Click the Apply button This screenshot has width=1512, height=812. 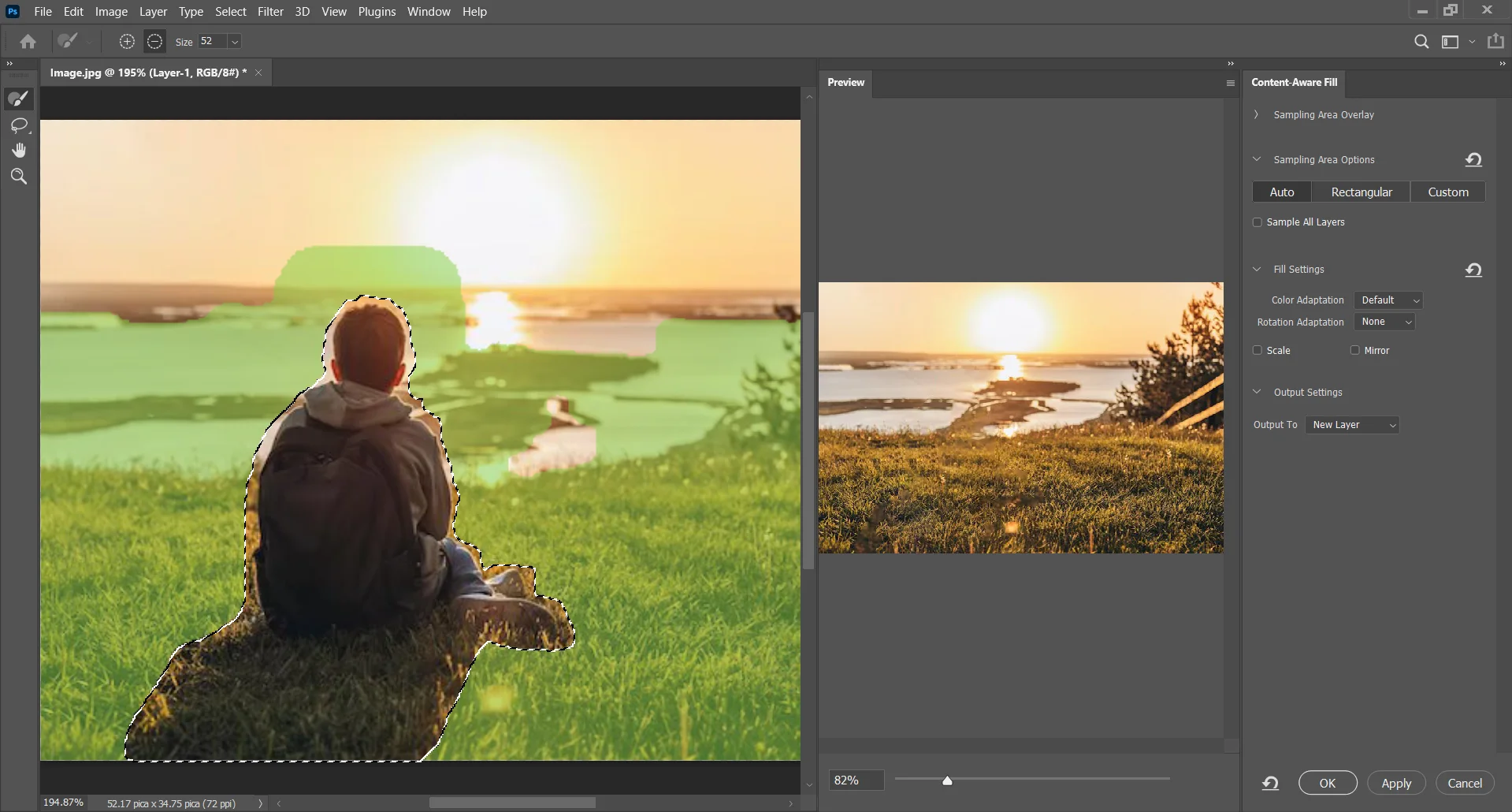point(1396,783)
